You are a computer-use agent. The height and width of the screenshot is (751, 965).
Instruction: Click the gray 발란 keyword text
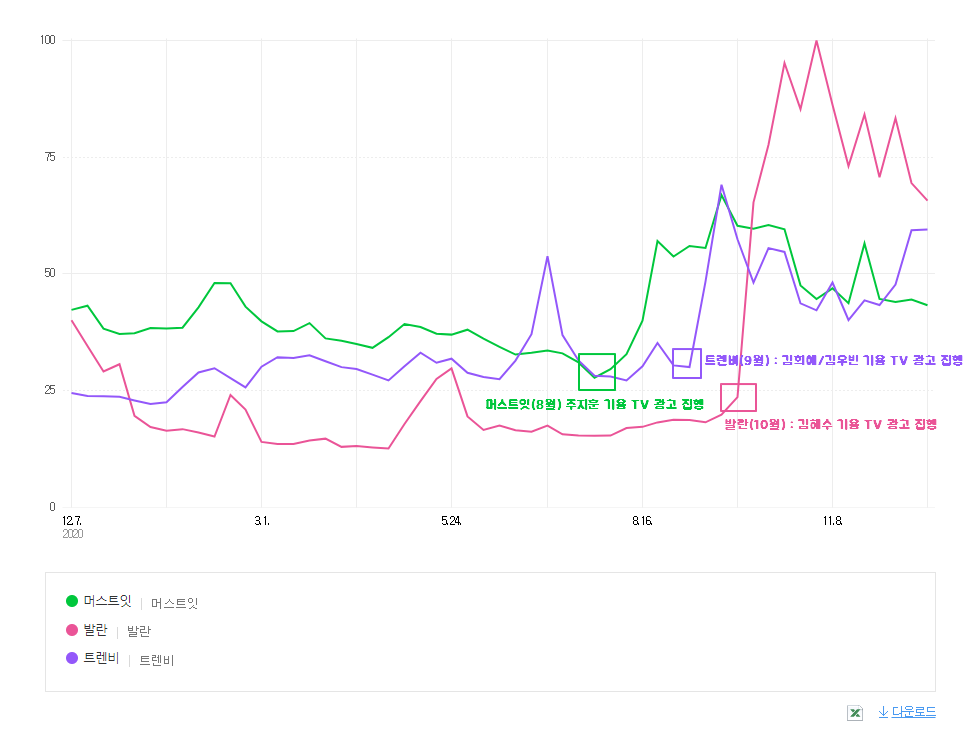(x=138, y=632)
